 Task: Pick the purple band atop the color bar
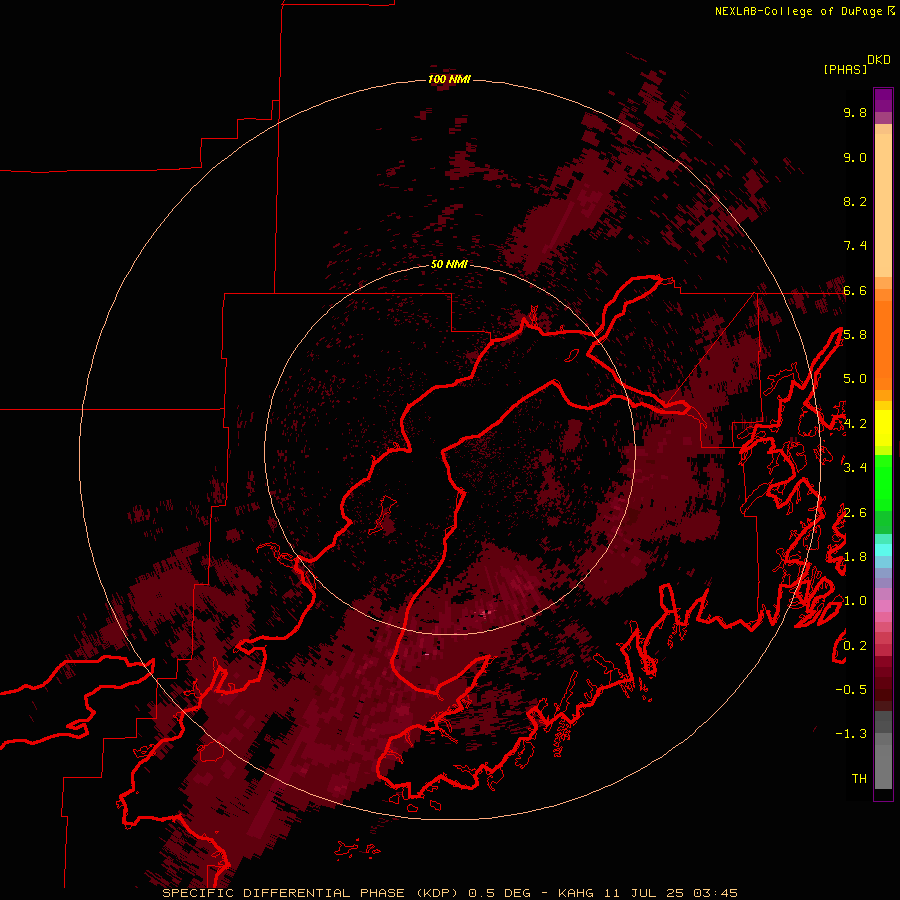coord(883,100)
